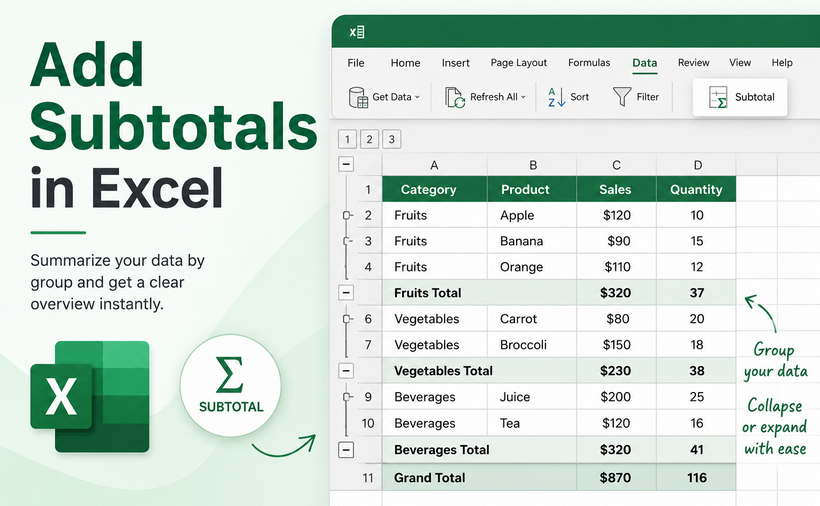Click the round SUBTOTAL sigma badge
Viewport: 820px width, 506px height.
pos(231,385)
